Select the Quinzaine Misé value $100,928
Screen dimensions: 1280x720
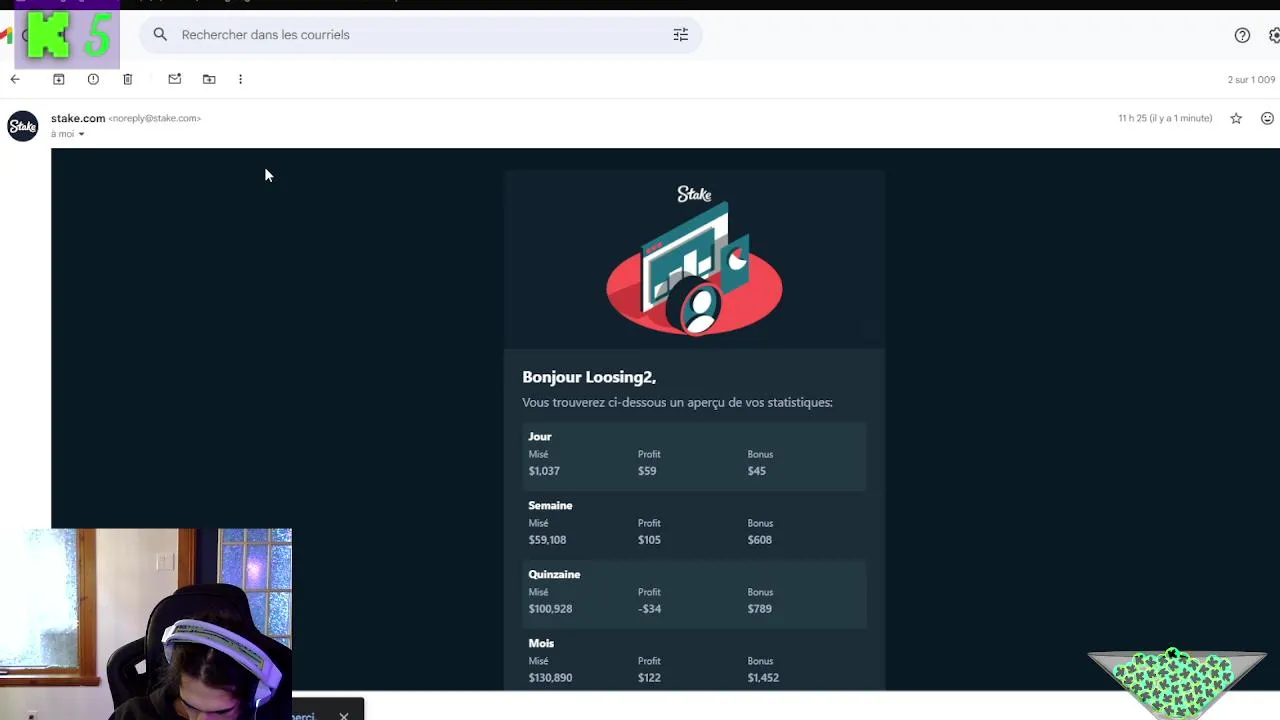point(550,609)
